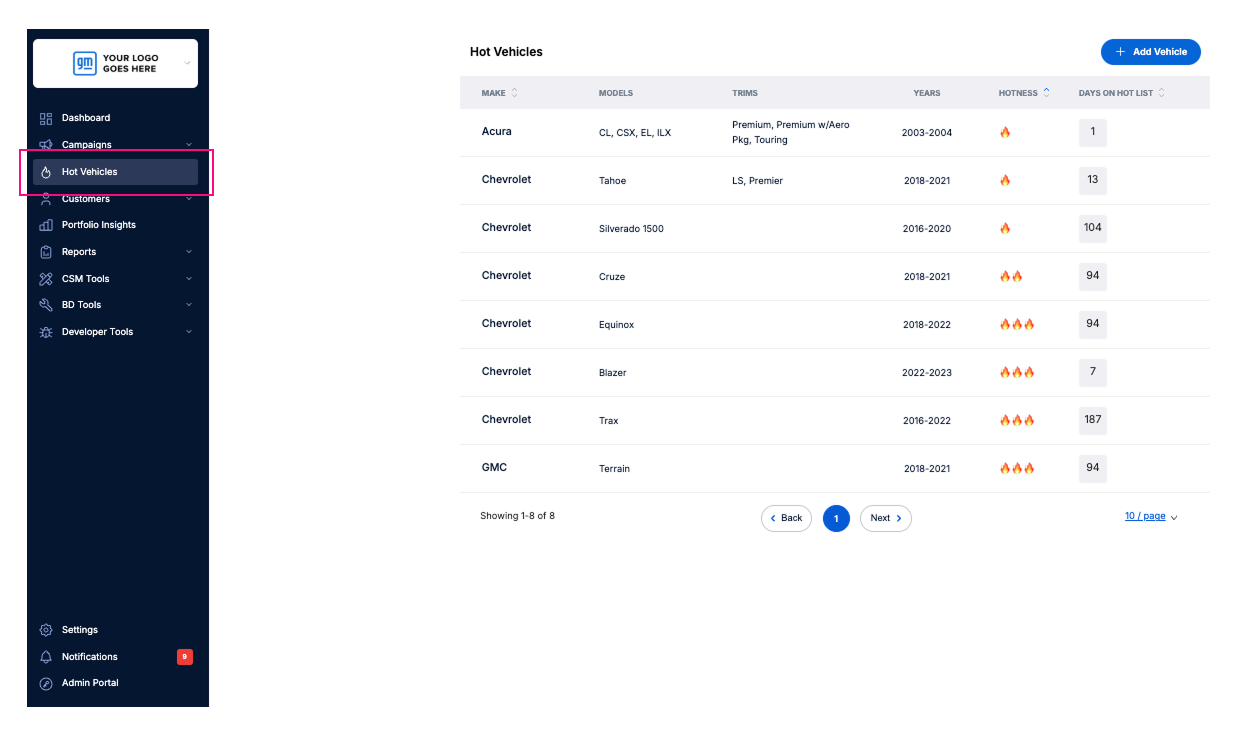Image resolution: width=1248 pixels, height=749 pixels.
Task: Open Settings via the gear icon
Action: click(46, 630)
